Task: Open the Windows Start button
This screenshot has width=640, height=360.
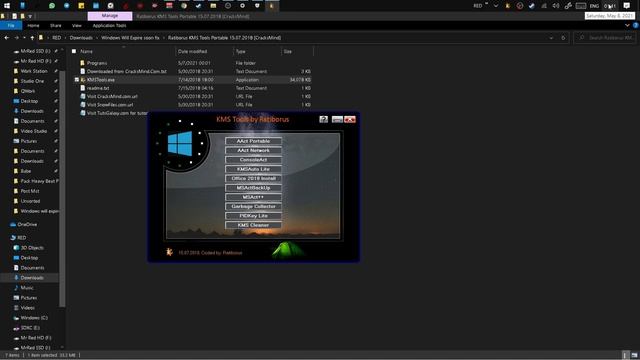Action: click(x=7, y=6)
